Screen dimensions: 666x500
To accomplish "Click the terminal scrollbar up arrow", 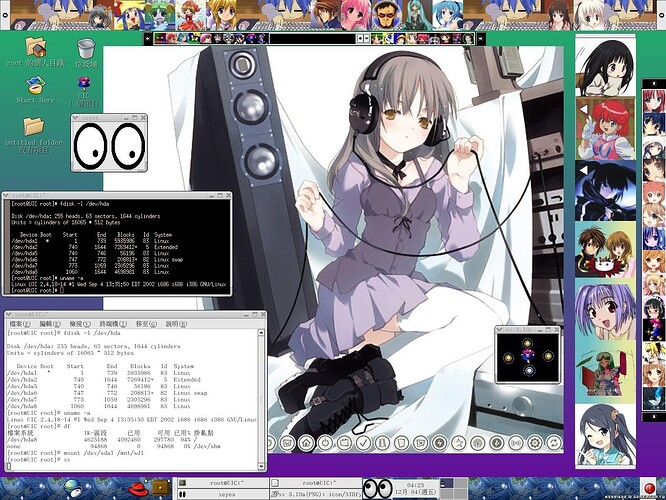I will click(x=261, y=333).
